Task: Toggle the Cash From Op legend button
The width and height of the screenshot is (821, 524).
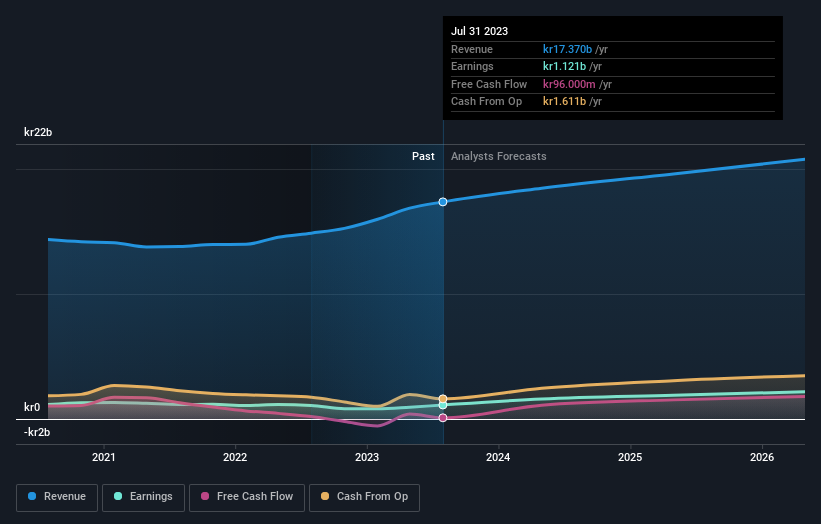Action: (x=364, y=497)
